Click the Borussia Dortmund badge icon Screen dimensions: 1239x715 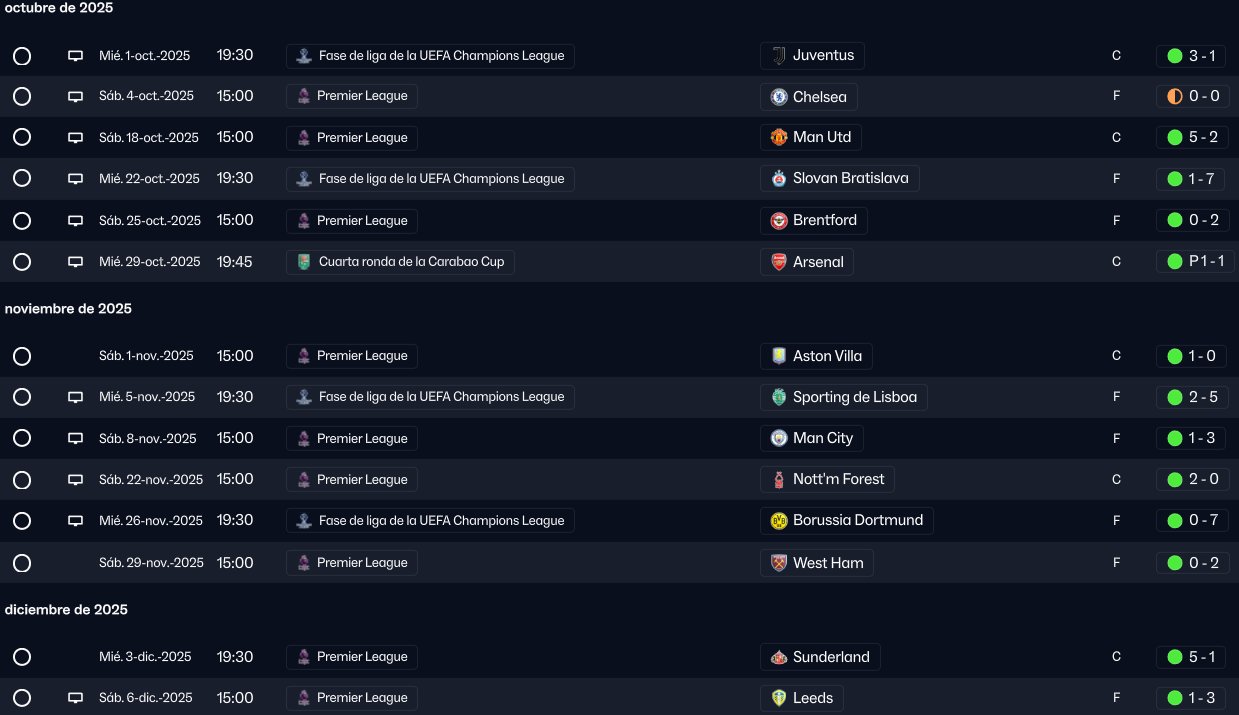coord(779,521)
